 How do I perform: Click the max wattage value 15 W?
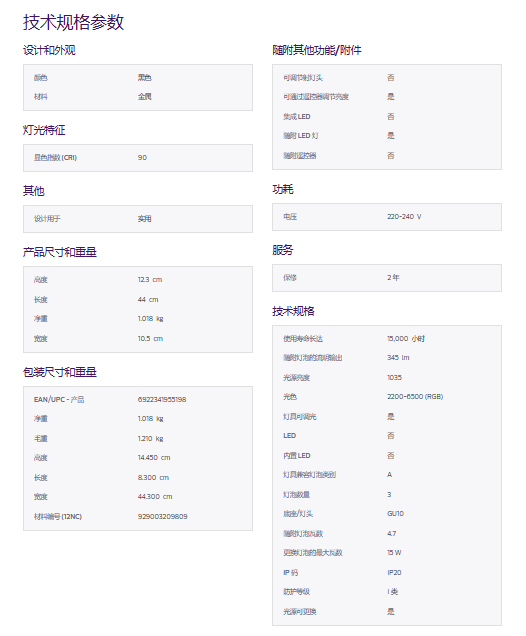point(394,552)
